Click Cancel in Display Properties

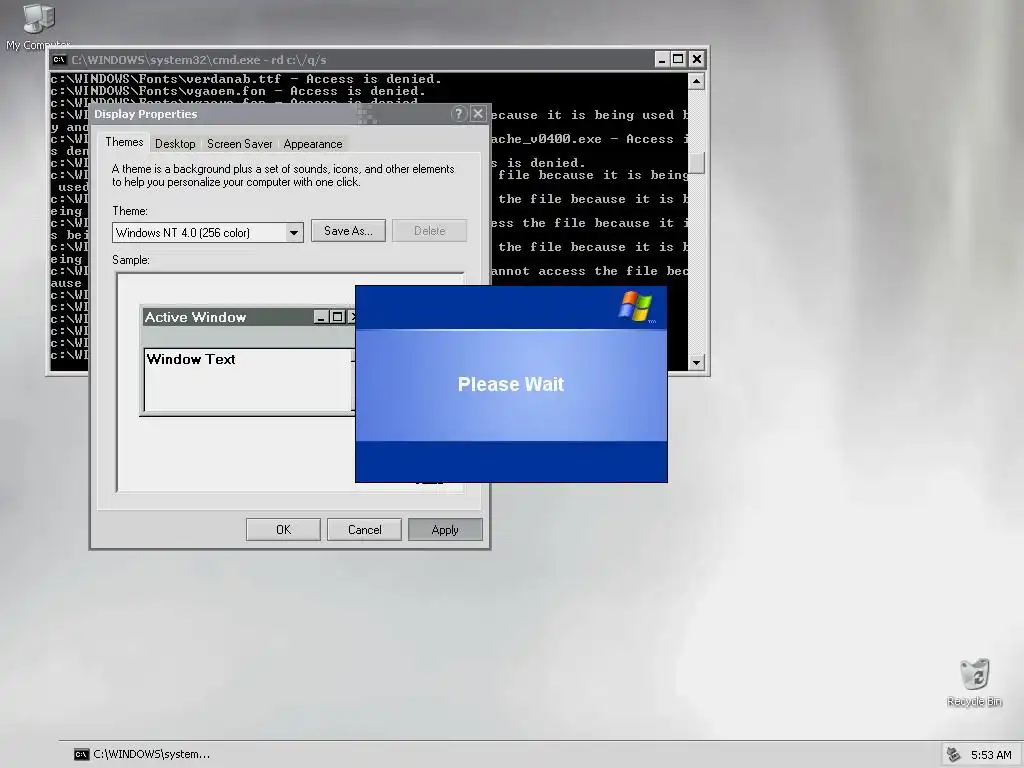click(364, 530)
